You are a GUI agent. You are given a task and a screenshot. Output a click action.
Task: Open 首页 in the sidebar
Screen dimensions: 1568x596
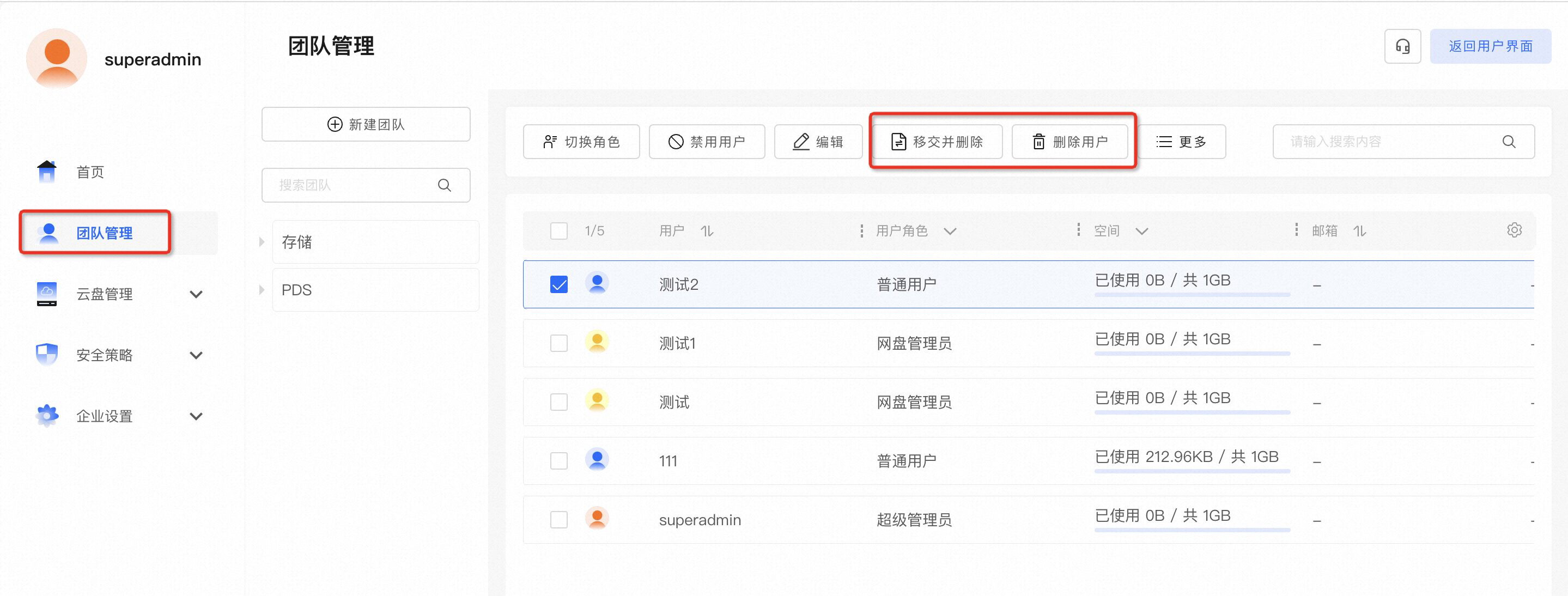point(89,172)
